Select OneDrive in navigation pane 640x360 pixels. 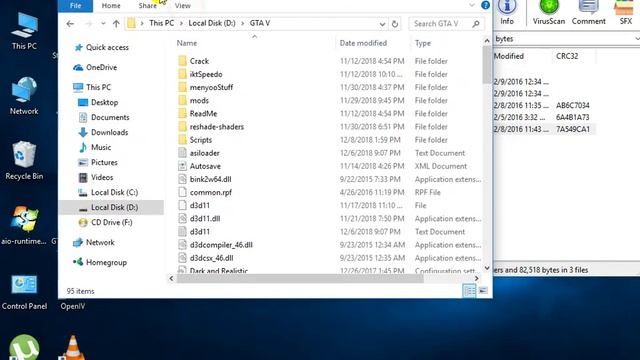96,67
